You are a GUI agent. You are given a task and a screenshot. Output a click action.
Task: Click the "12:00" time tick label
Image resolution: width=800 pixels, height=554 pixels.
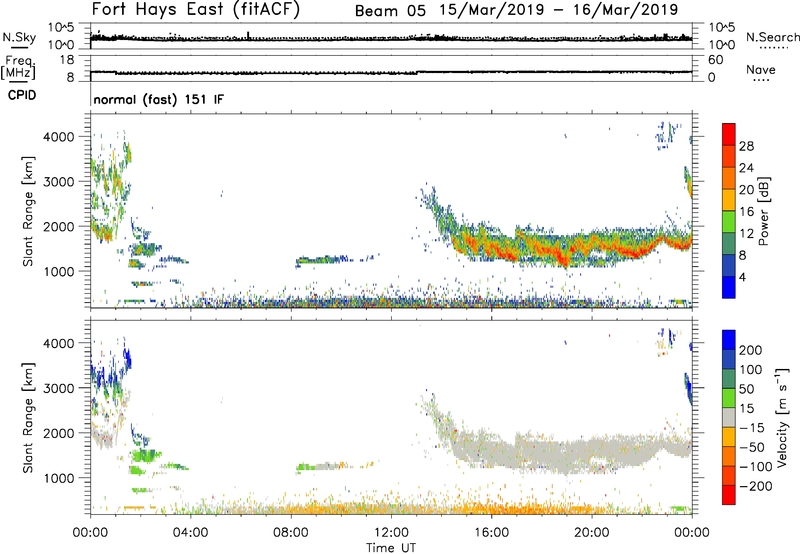(x=391, y=533)
